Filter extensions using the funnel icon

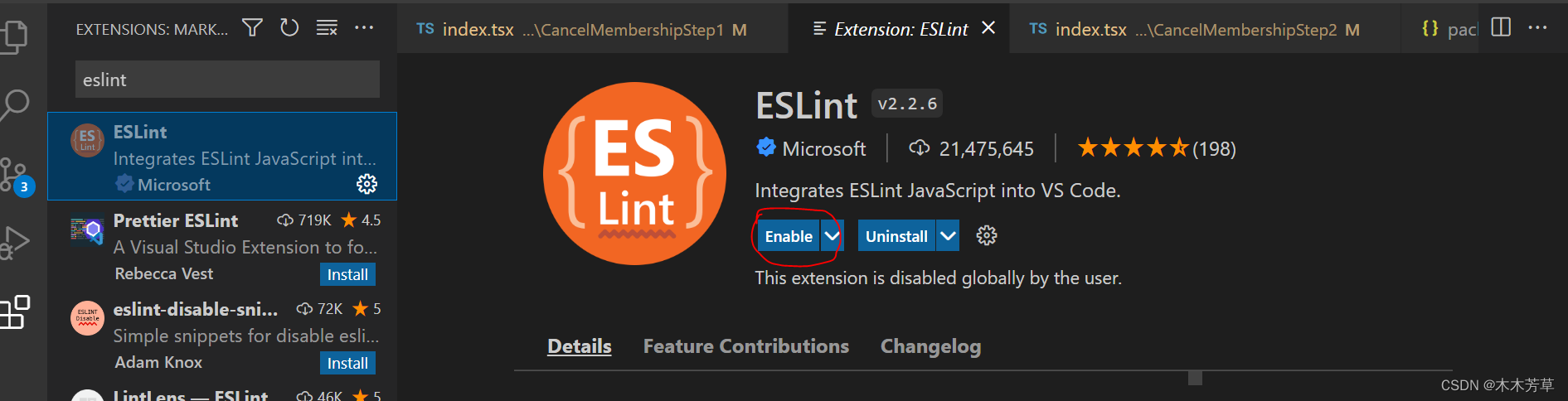coord(252,28)
